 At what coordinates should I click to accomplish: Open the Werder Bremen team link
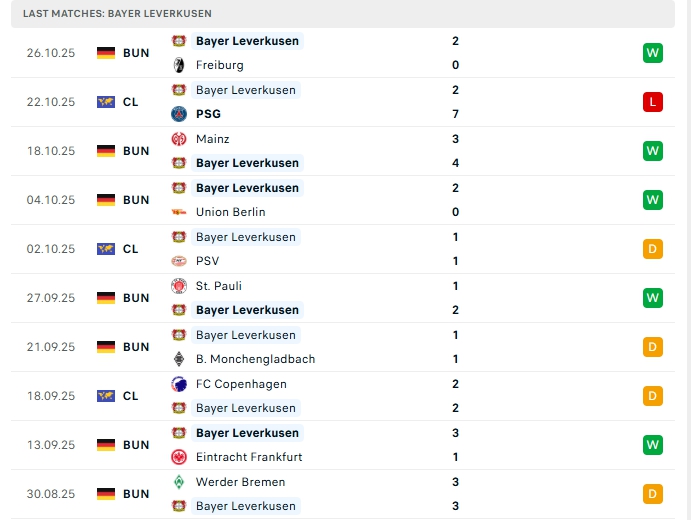(241, 482)
